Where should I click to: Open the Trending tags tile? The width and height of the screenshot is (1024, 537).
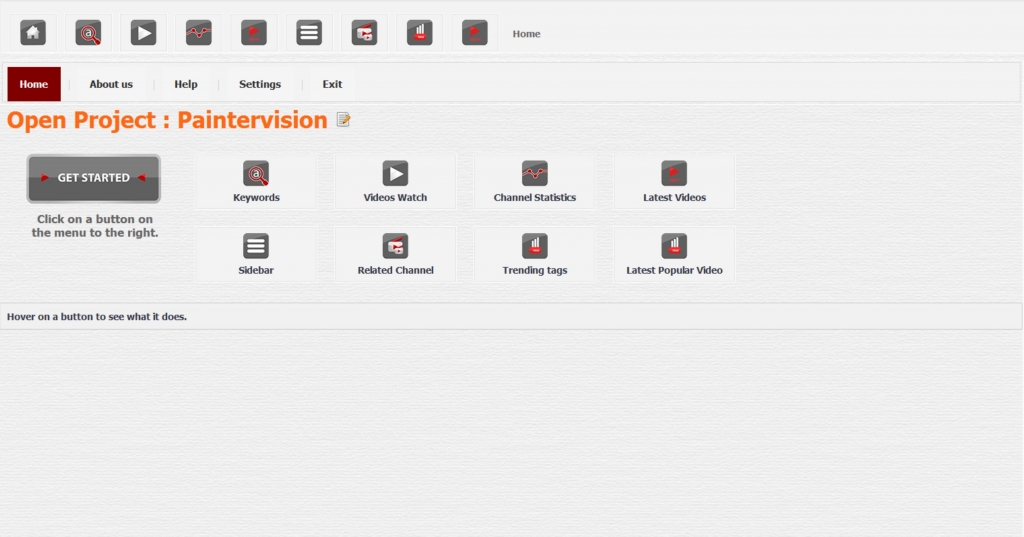[535, 255]
